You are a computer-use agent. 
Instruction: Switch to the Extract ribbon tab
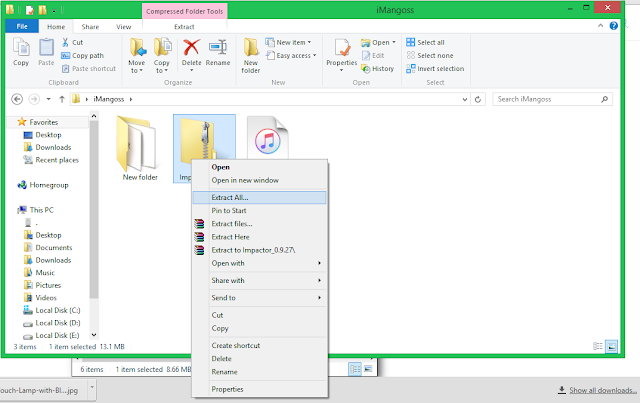point(184,27)
